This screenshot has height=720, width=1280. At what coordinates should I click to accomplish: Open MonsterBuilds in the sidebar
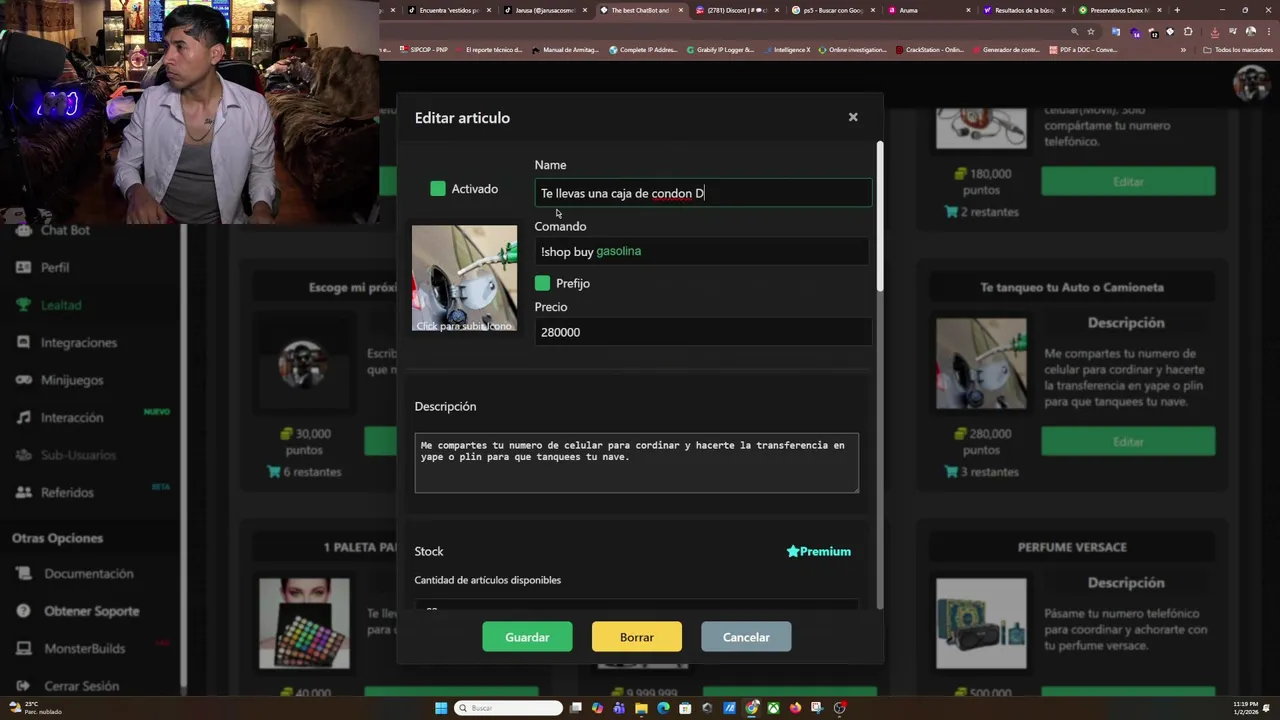[x=84, y=648]
